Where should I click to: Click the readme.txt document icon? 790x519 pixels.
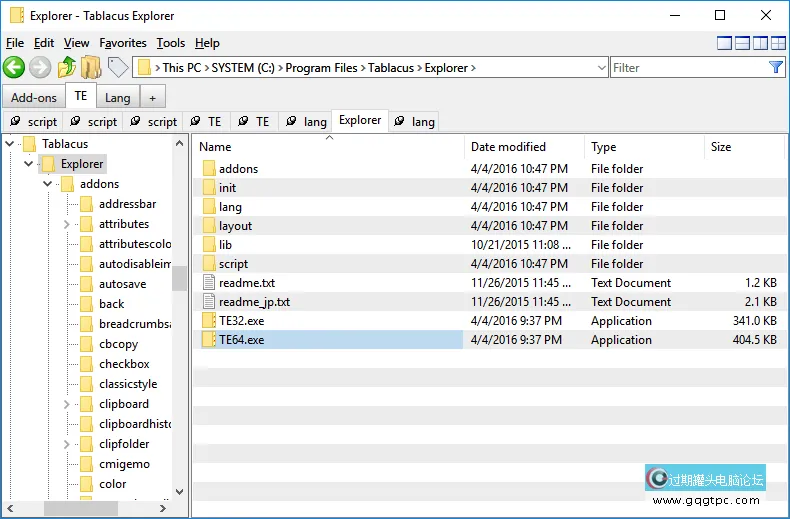tap(208, 283)
